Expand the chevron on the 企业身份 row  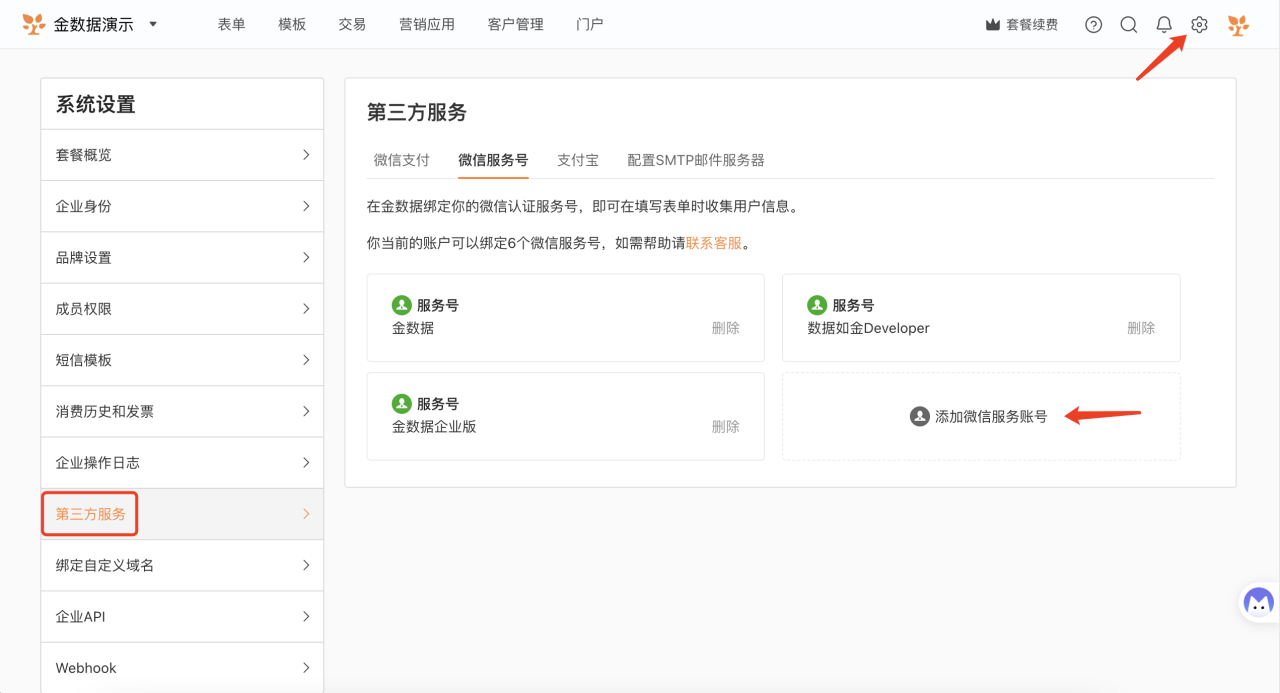306,206
